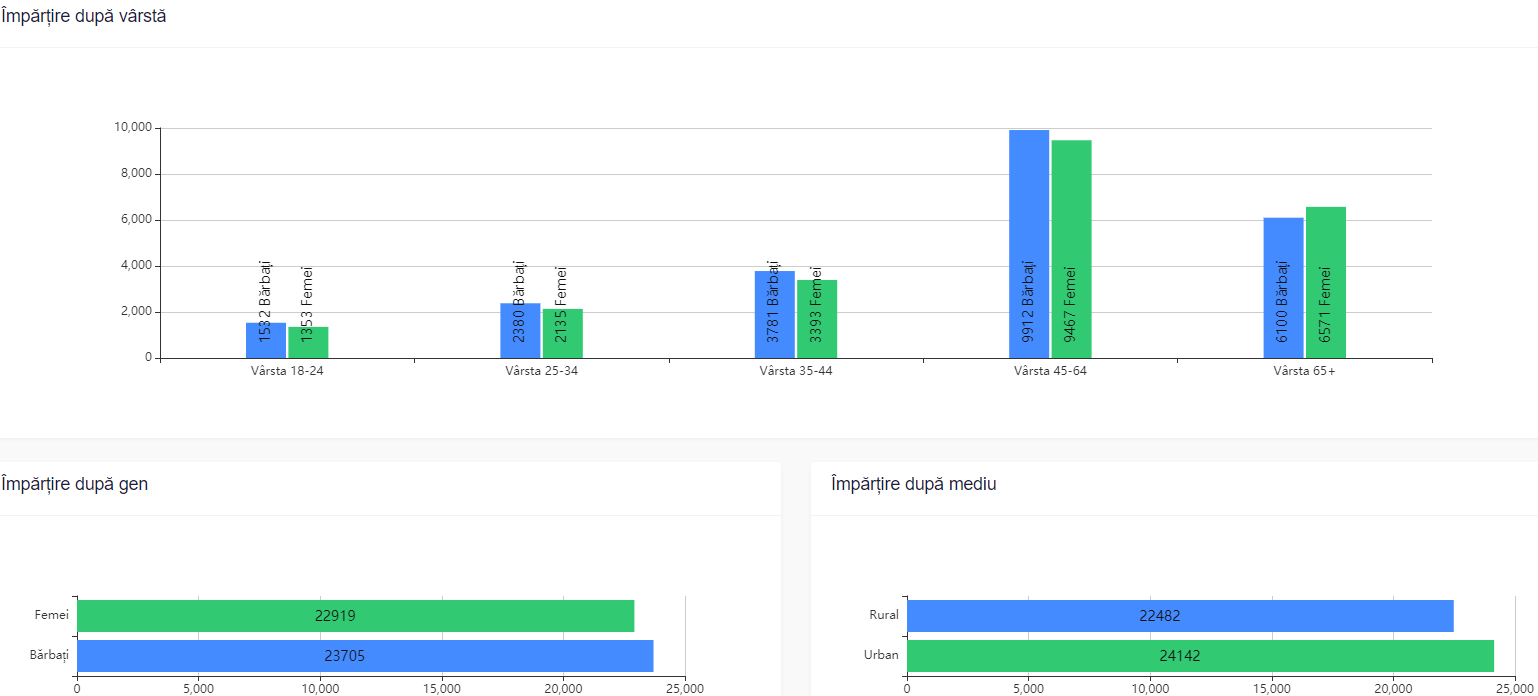Click the Vârsta 35-44 axis label
The image size is (1538, 696).
796,371
